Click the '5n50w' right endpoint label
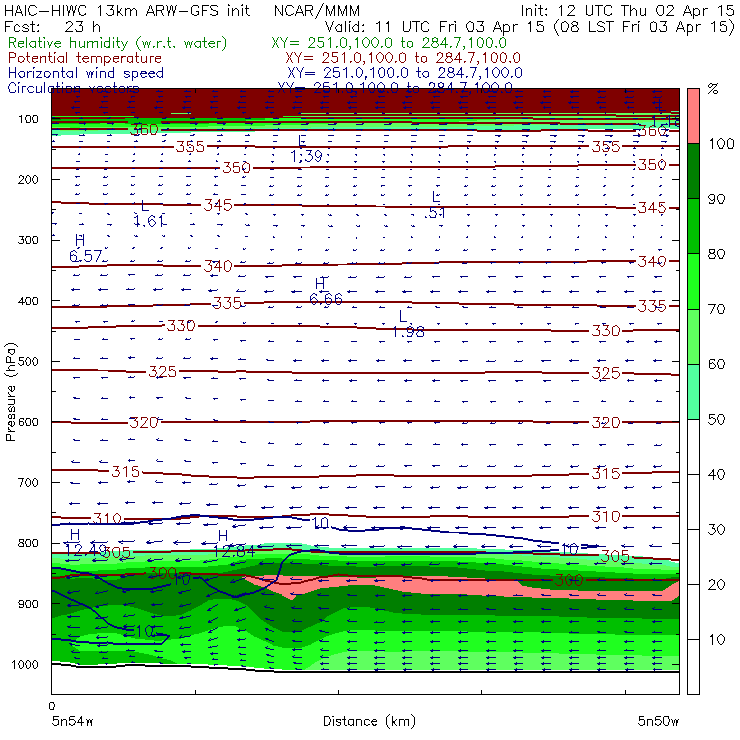Viewport: 740px width, 740px height. [658, 721]
